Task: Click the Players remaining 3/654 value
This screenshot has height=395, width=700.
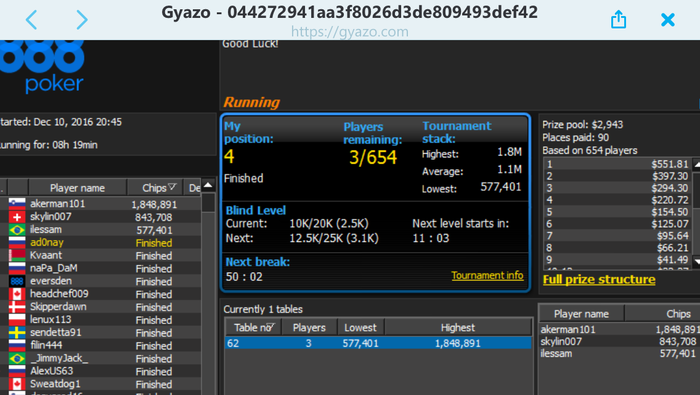Action: pyautogui.click(x=373, y=158)
